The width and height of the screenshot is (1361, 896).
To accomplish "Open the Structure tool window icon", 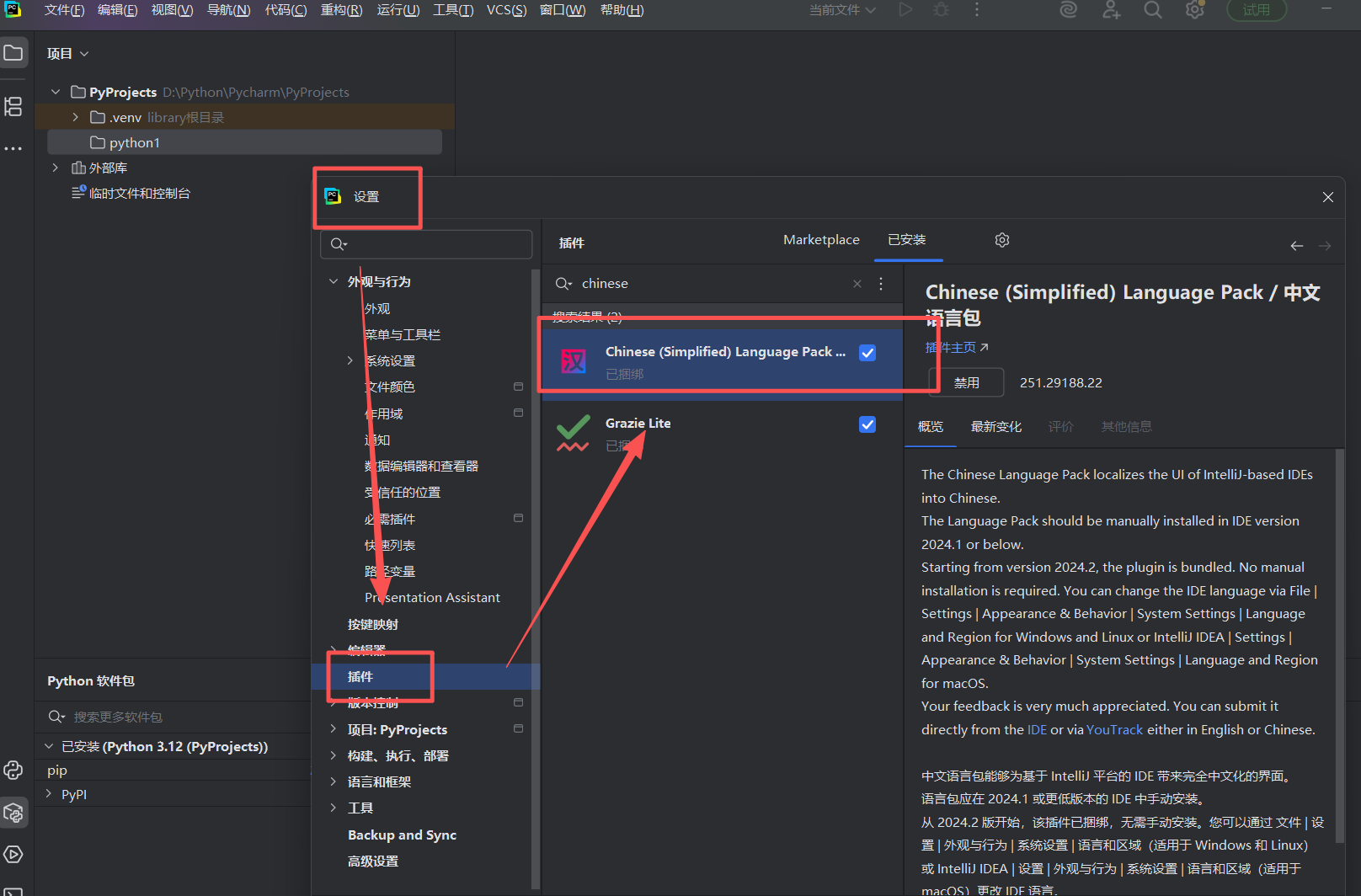I will click(x=13, y=107).
